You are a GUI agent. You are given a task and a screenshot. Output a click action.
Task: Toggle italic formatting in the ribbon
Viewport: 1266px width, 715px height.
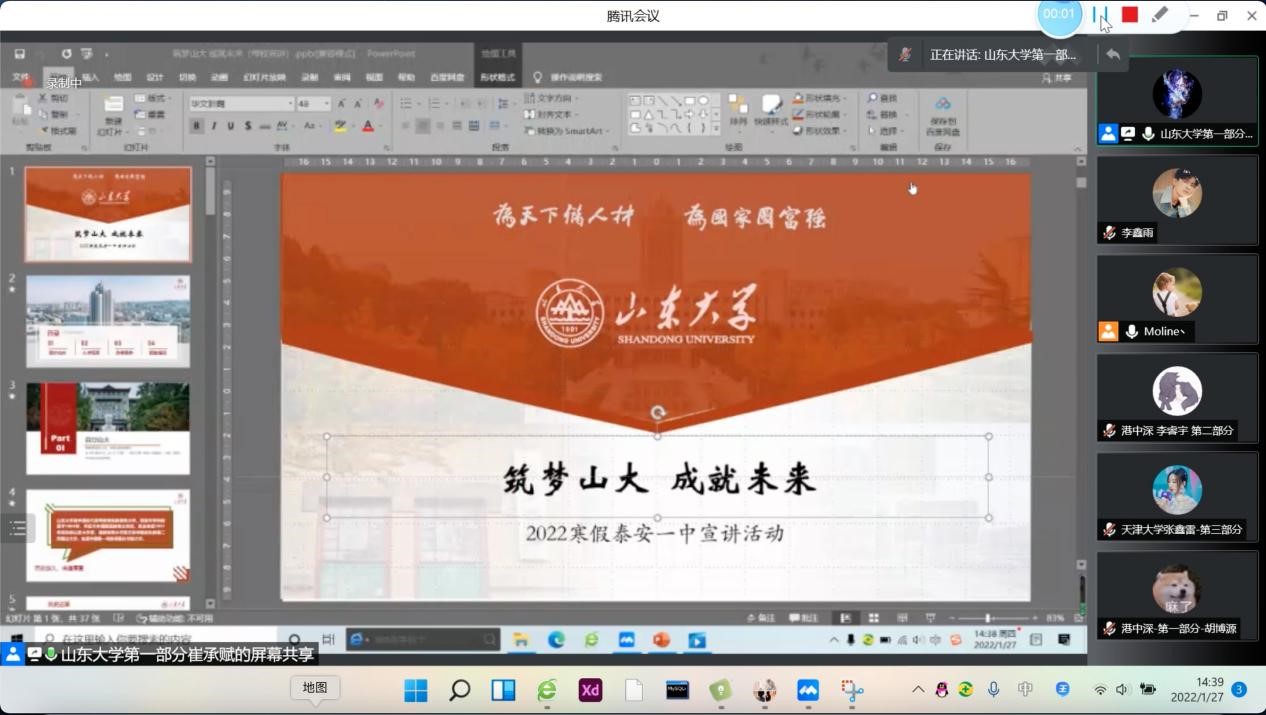tap(214, 126)
